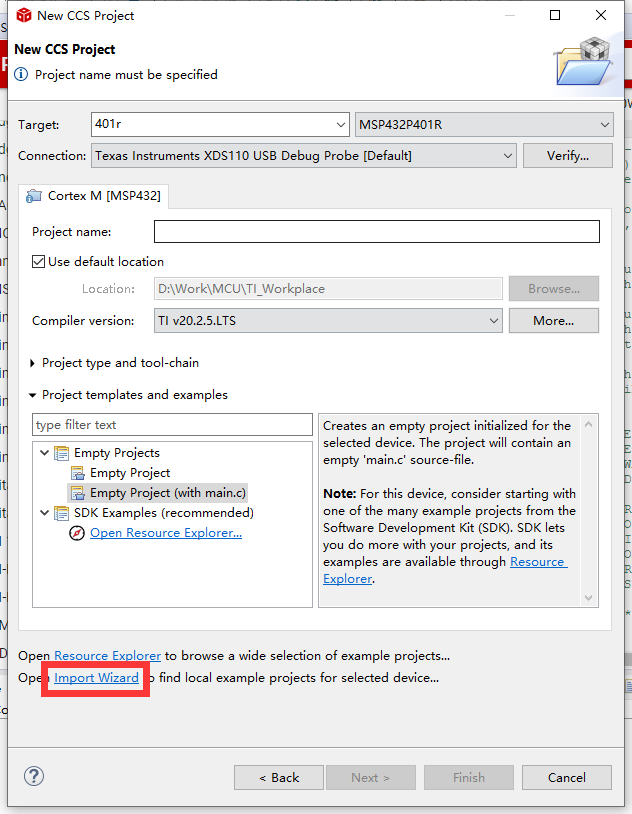632x814 pixels.
Task: Click the SDK Examples folder icon
Action: tap(61, 513)
